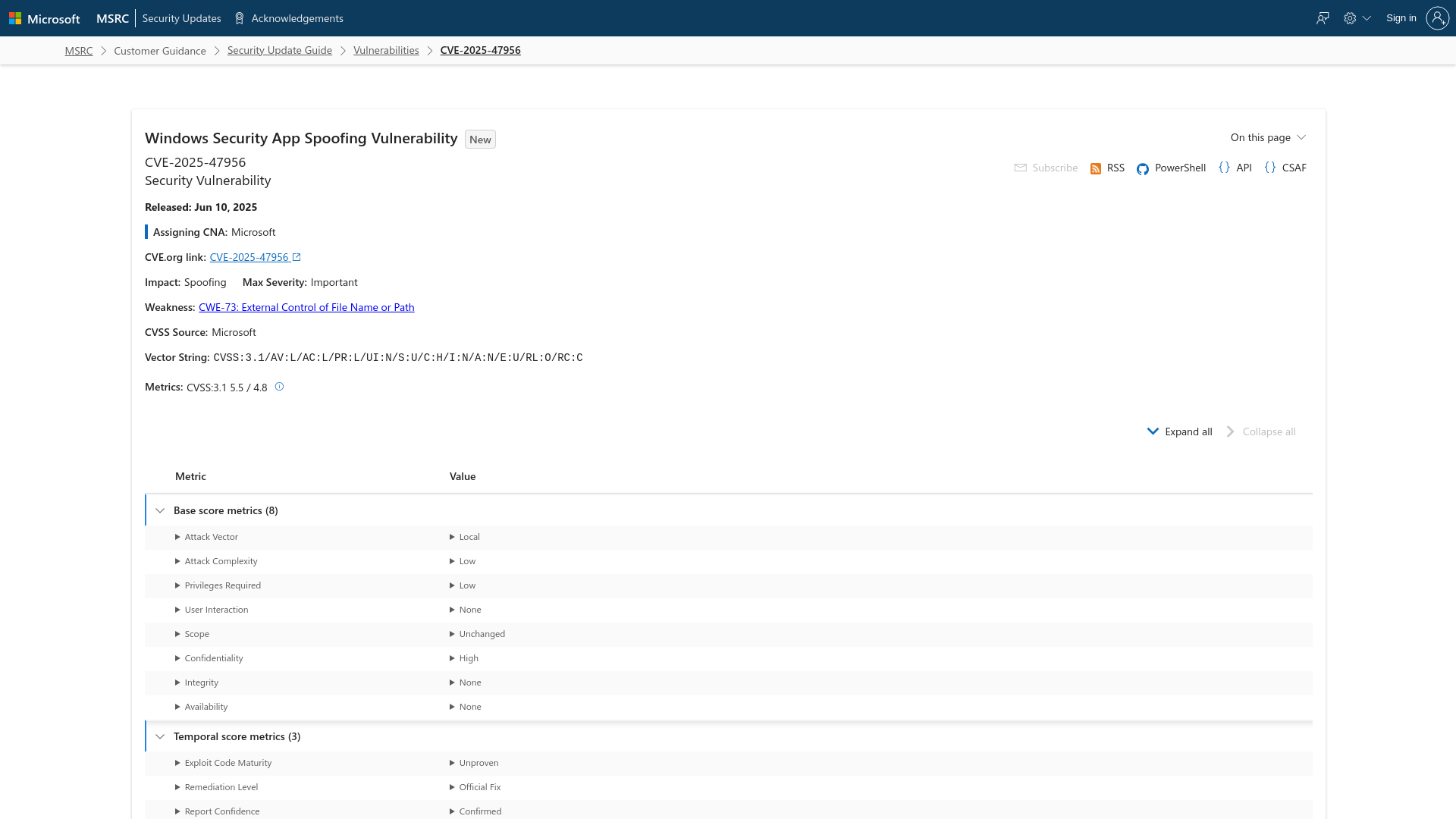This screenshot has width=1456, height=819.
Task: Click Released: Jun 10, 2025 text
Action: pos(201,207)
